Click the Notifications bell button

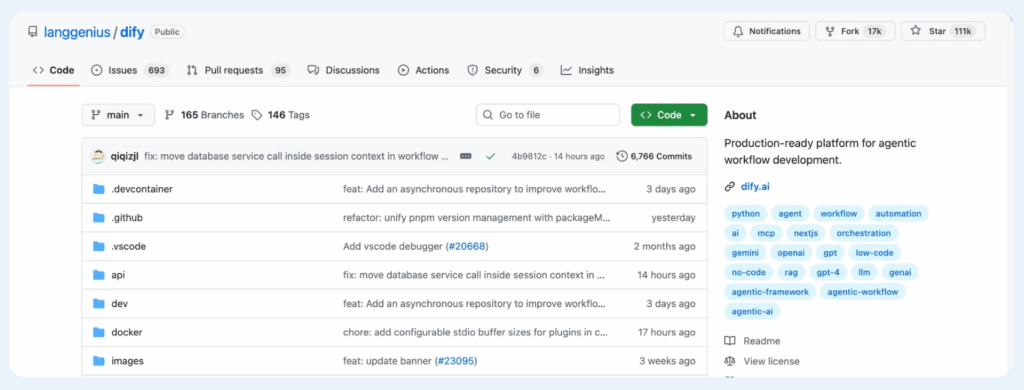(x=766, y=31)
